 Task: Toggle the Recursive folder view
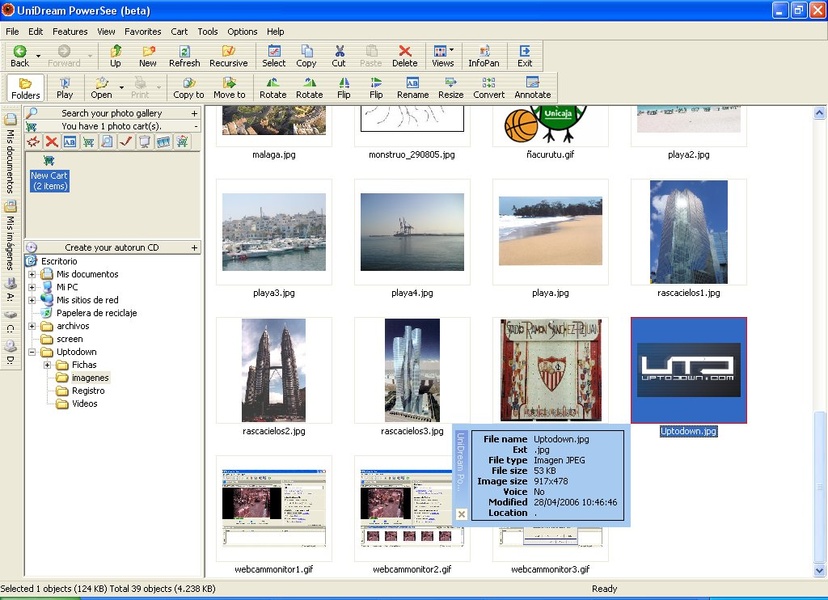coord(228,55)
